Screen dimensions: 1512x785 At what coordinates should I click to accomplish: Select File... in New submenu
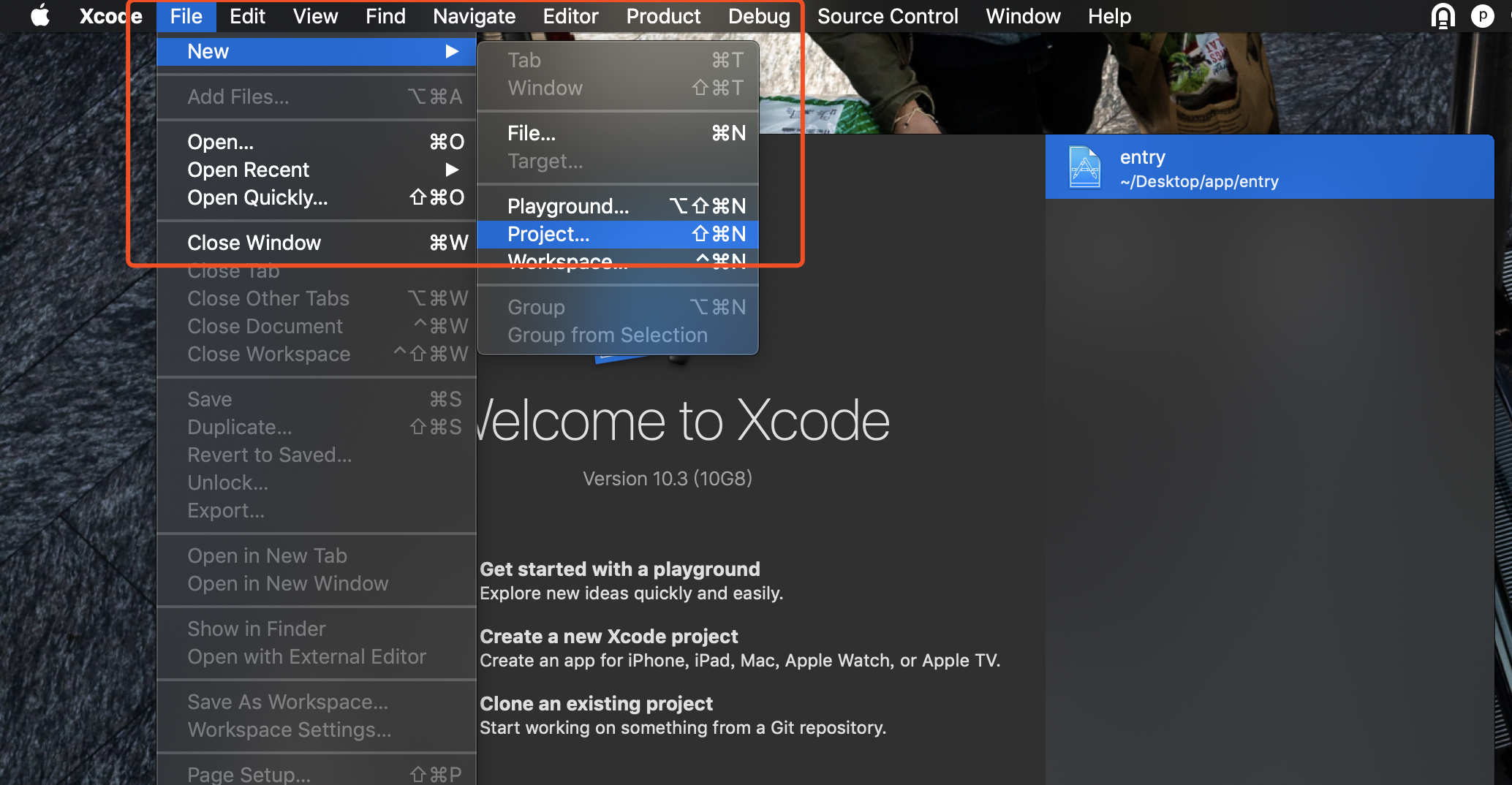click(618, 133)
